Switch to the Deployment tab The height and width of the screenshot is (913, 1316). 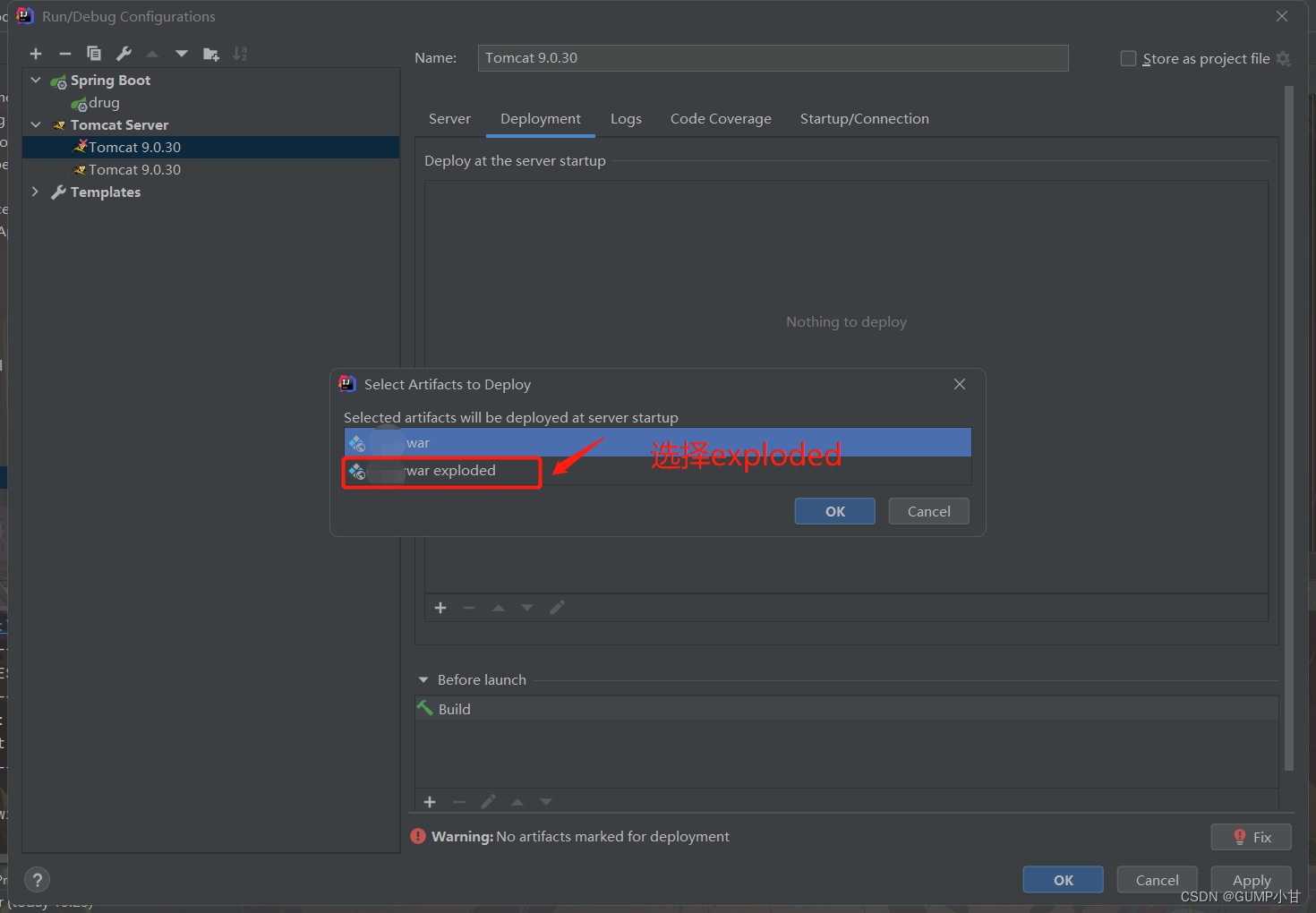click(541, 118)
